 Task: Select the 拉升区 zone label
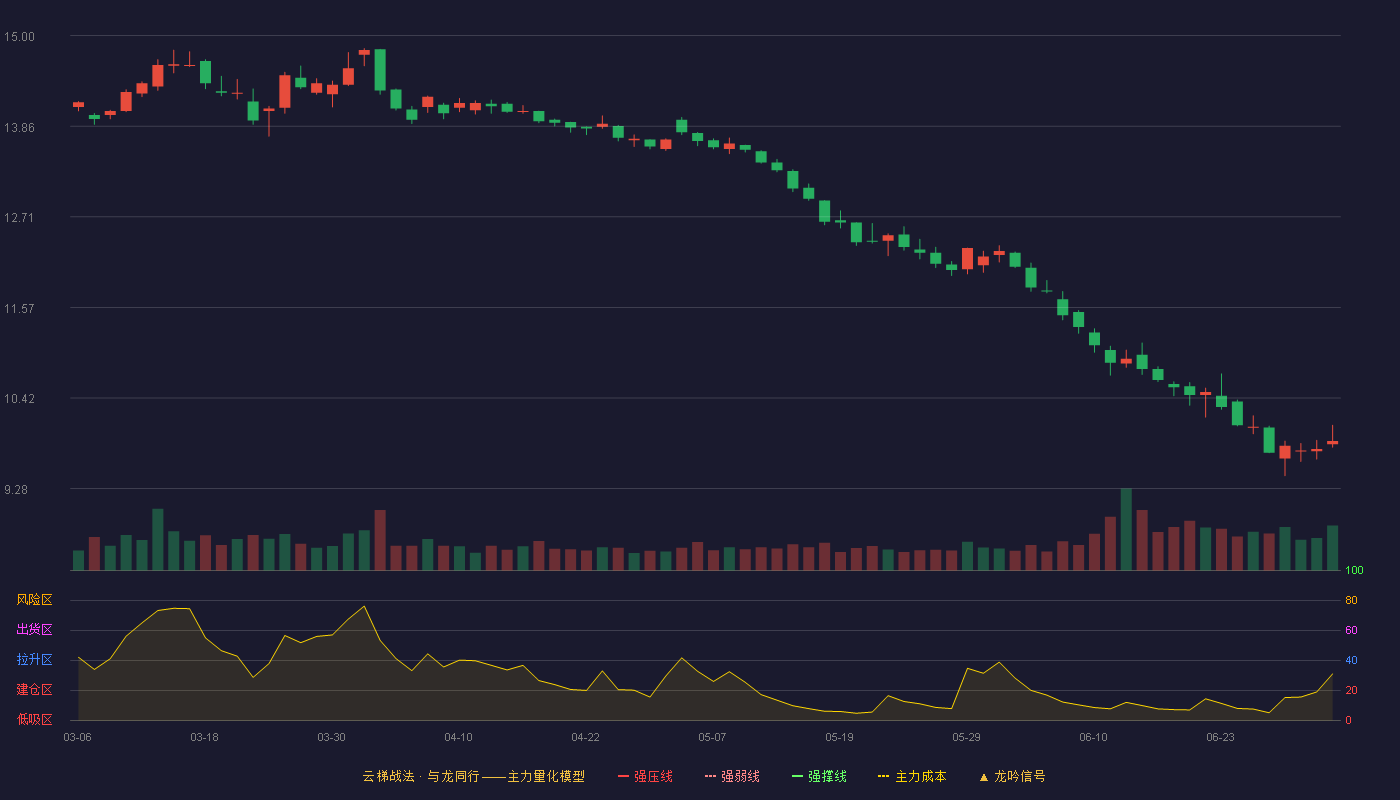34,660
